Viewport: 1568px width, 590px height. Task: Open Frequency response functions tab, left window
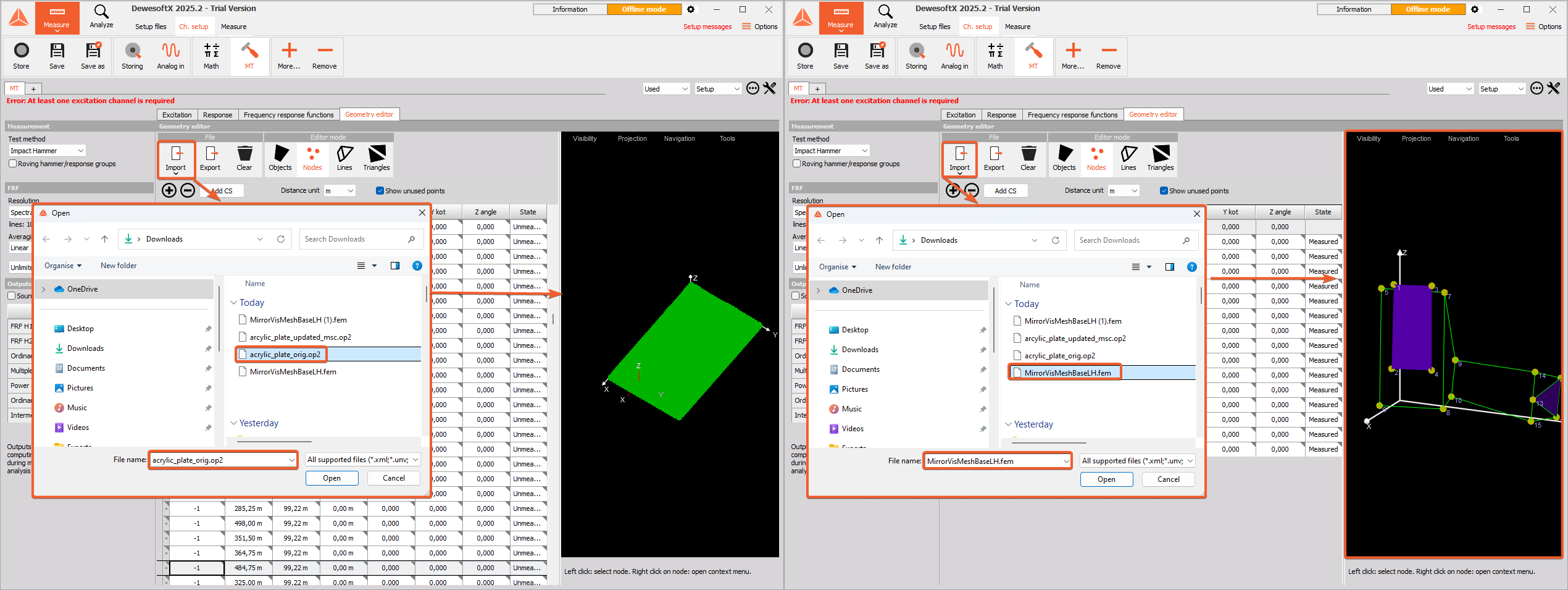pos(289,115)
